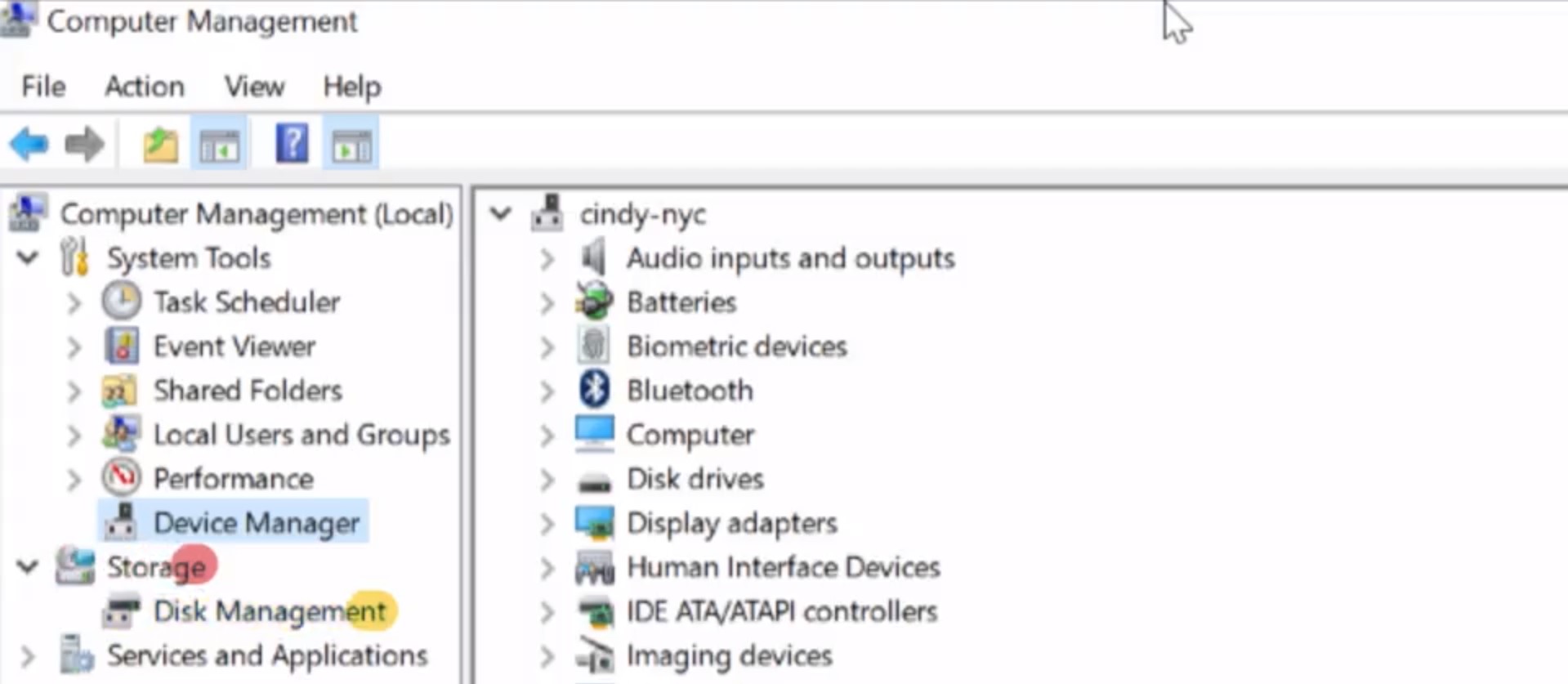The height and width of the screenshot is (684, 1568).
Task: Open the File menu
Action: tap(43, 86)
